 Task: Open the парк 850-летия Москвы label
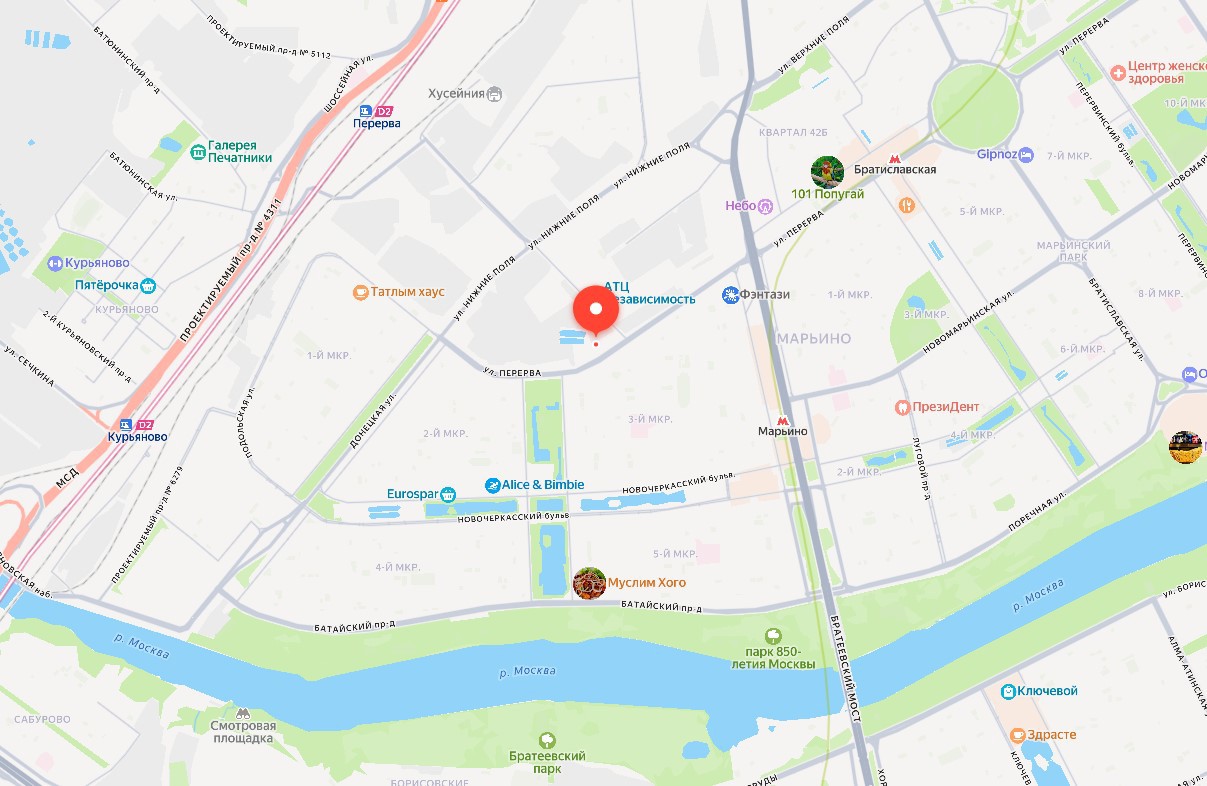pyautogui.click(x=773, y=658)
